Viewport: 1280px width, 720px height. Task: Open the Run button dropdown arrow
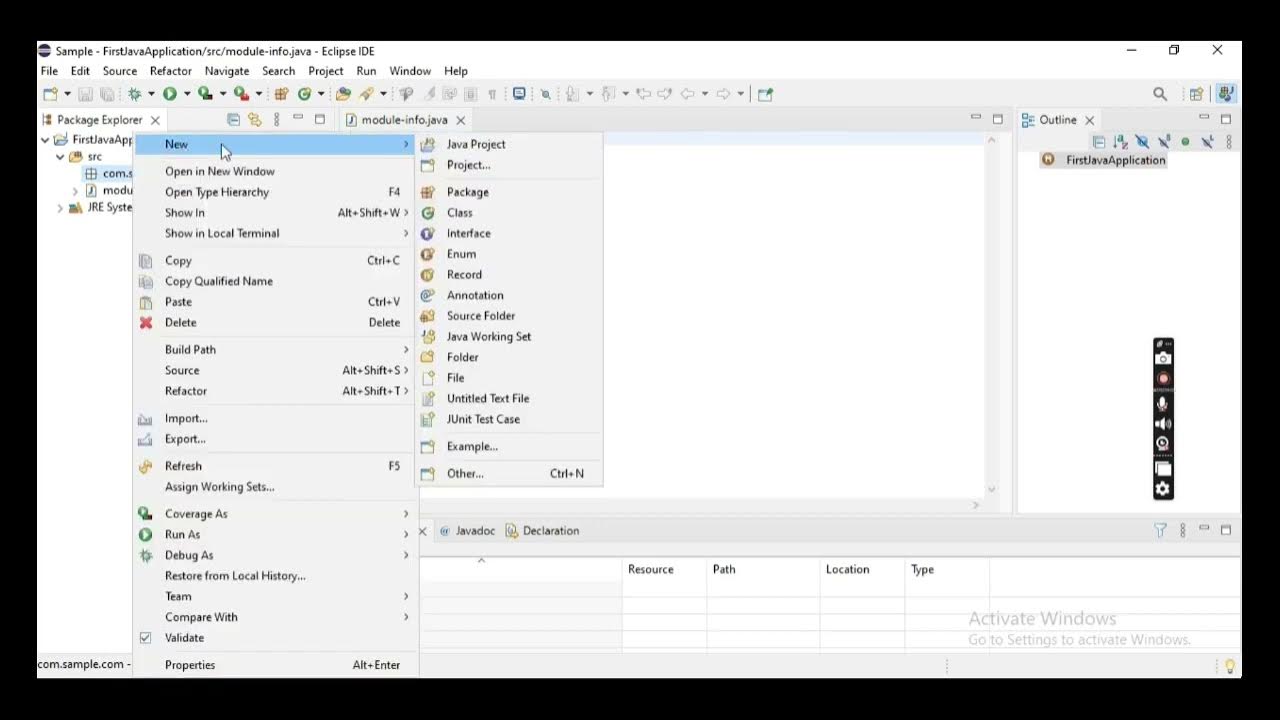click(x=186, y=94)
